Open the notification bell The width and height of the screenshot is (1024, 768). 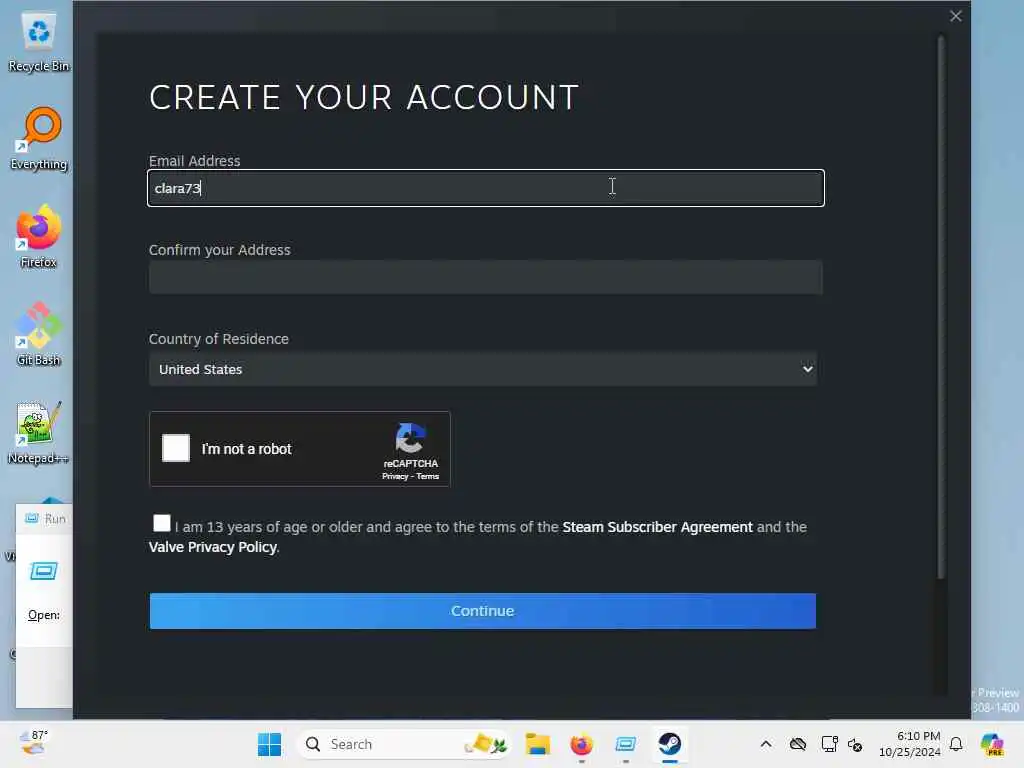tap(956, 744)
